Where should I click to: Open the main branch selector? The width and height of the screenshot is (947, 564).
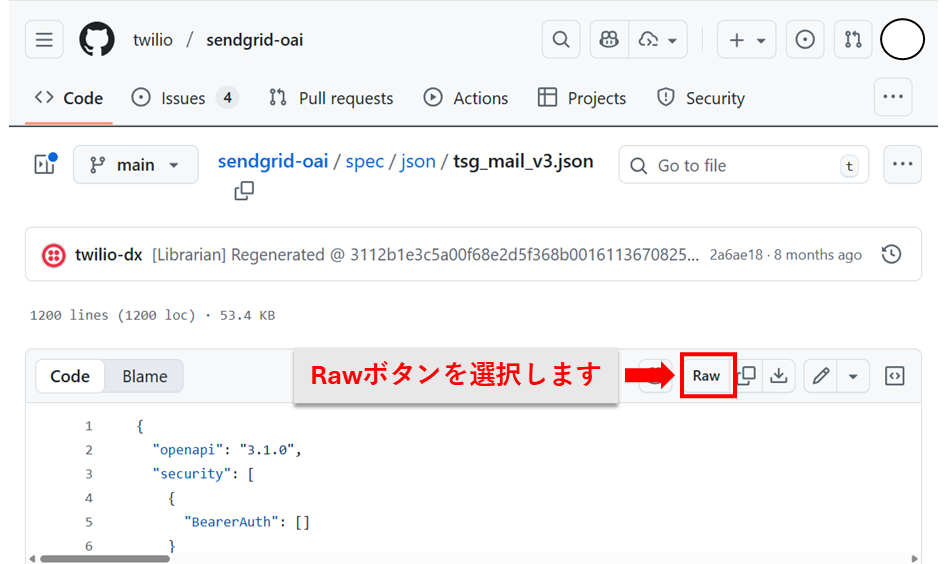136,164
